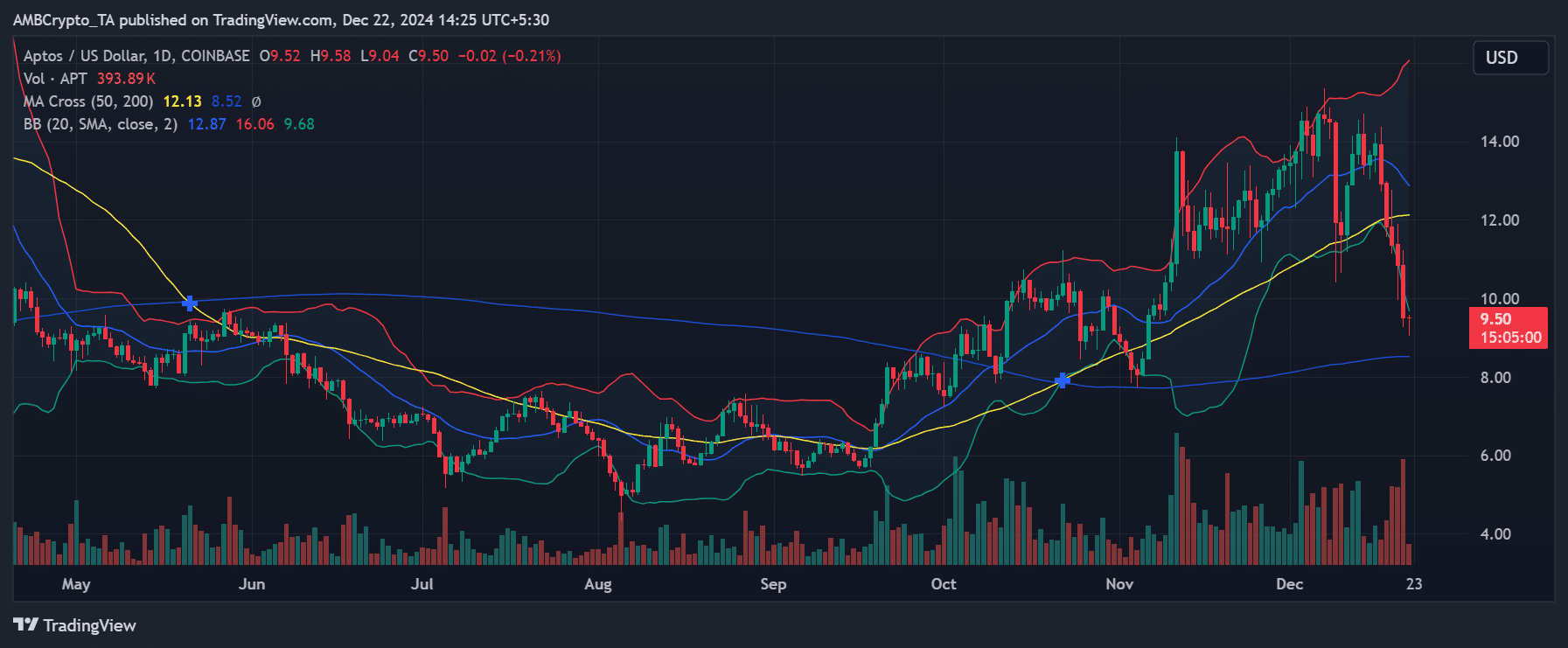Image resolution: width=1568 pixels, height=648 pixels.
Task: Click the BB (20, SMA, close, 2) label
Action: (x=101, y=124)
